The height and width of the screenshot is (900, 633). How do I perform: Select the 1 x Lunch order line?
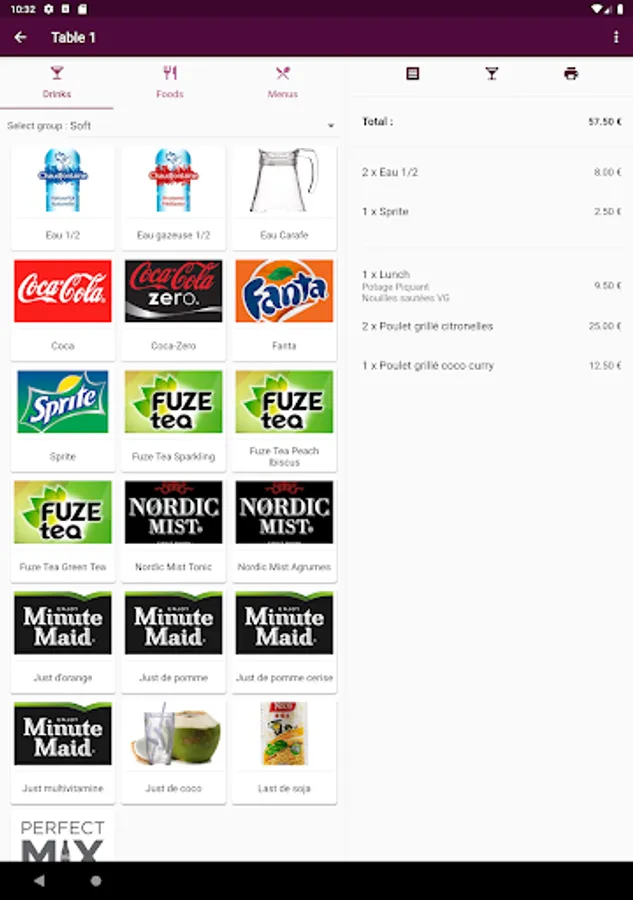coord(491,286)
